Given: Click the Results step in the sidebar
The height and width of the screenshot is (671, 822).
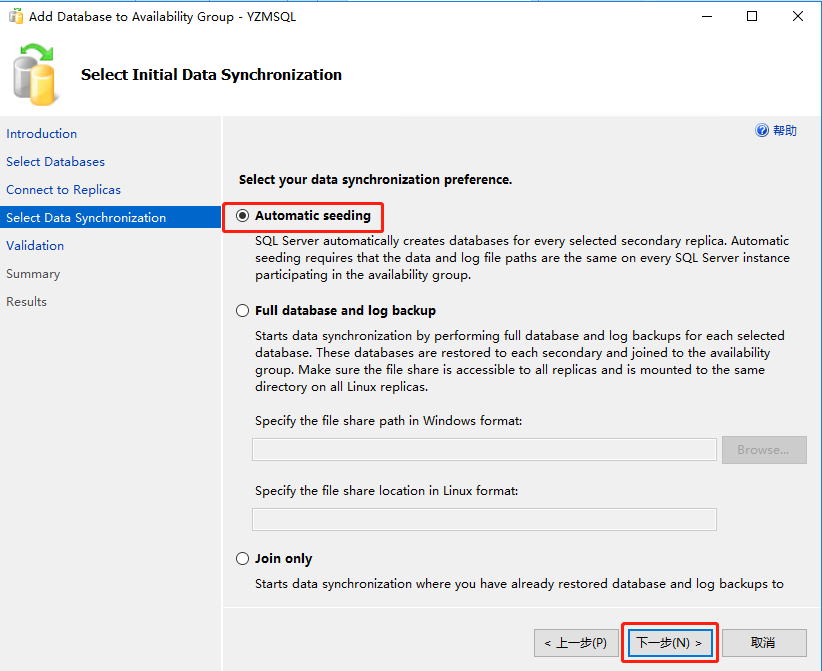Looking at the screenshot, I should tap(27, 302).
